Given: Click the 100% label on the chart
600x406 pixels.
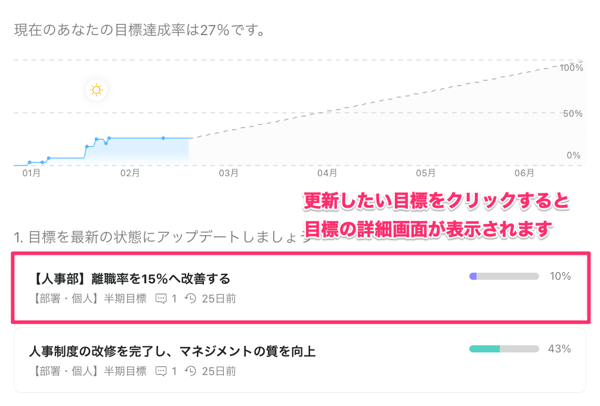Looking at the screenshot, I should pyautogui.click(x=571, y=68).
